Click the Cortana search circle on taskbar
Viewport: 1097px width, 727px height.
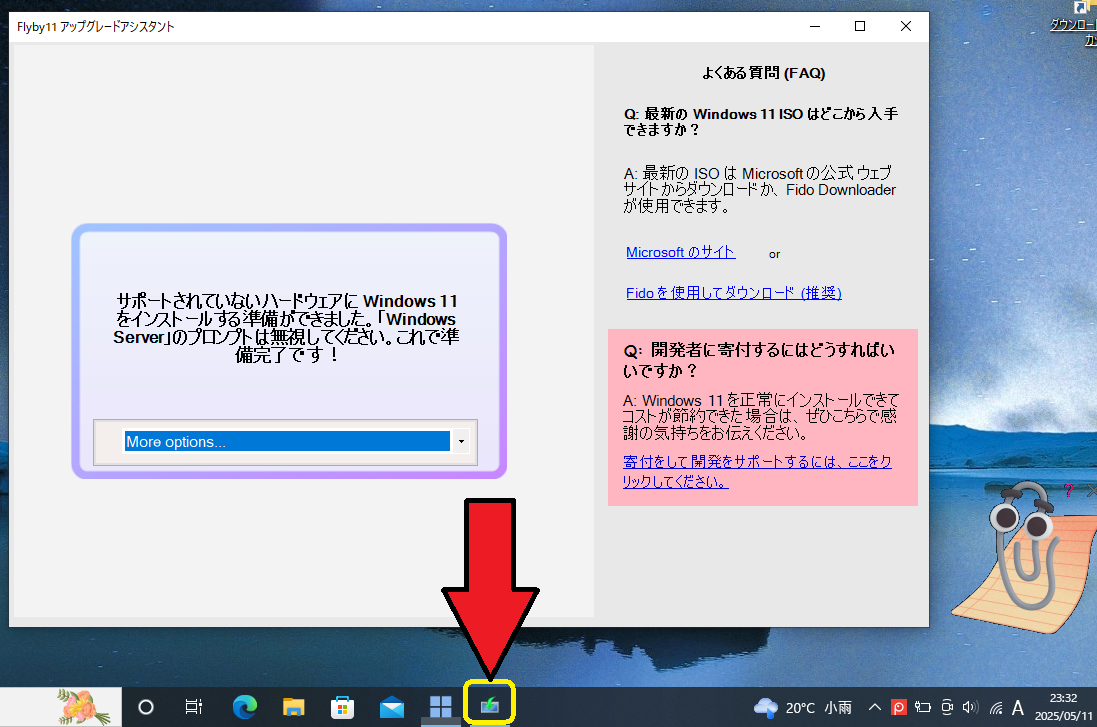point(146,707)
